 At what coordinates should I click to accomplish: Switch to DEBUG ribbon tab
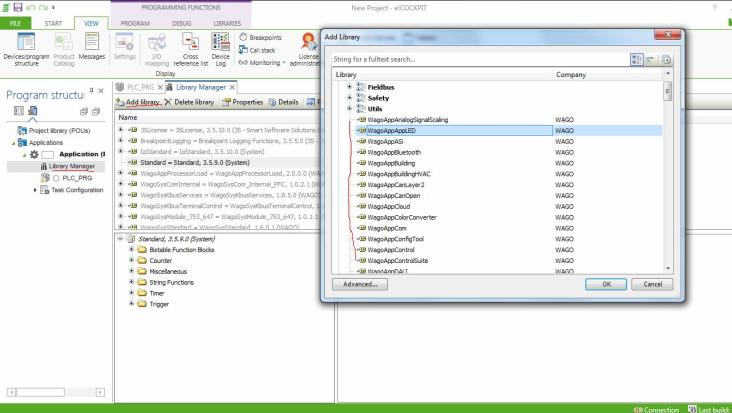pos(182,23)
